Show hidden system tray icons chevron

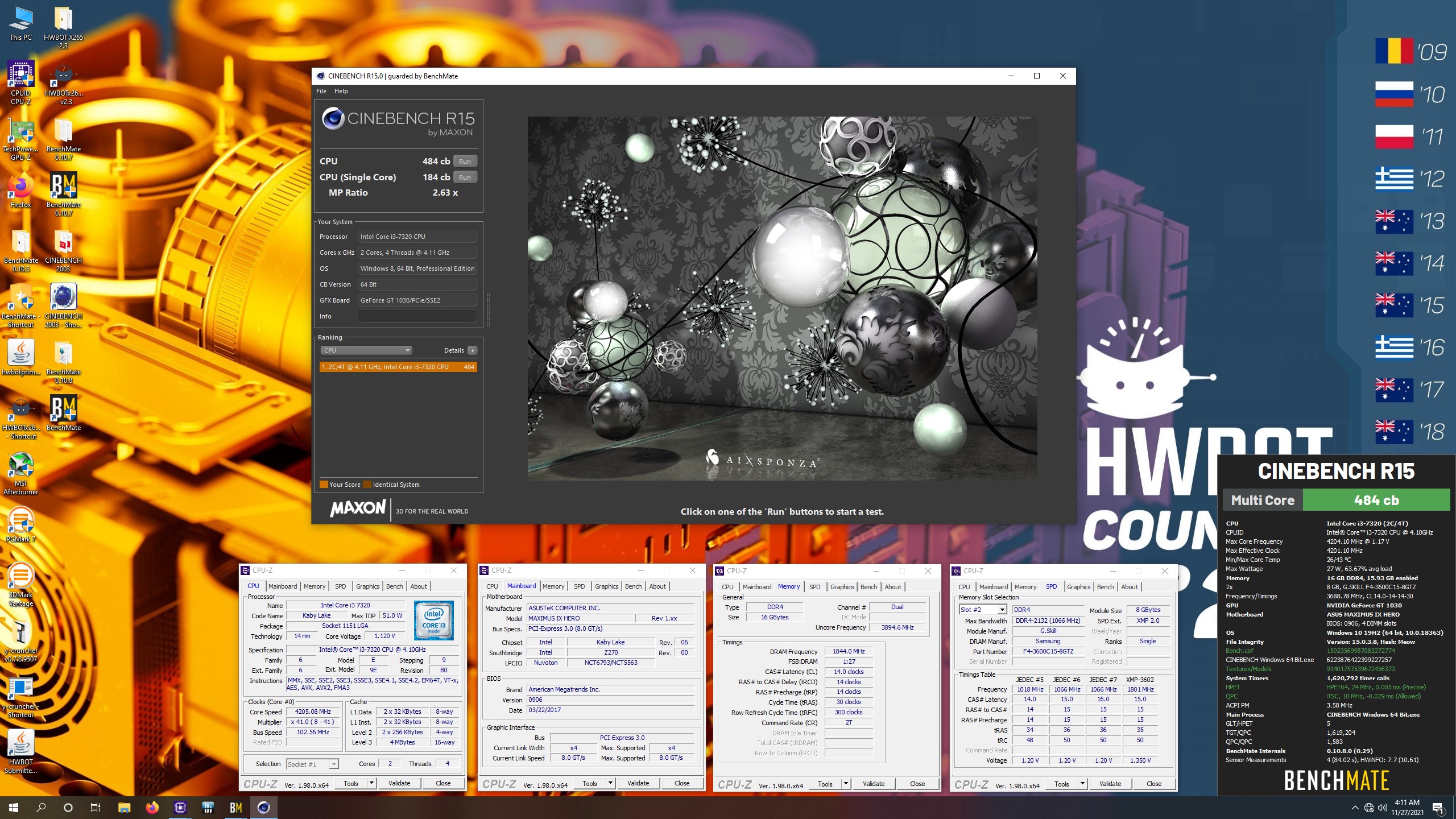point(1355,808)
